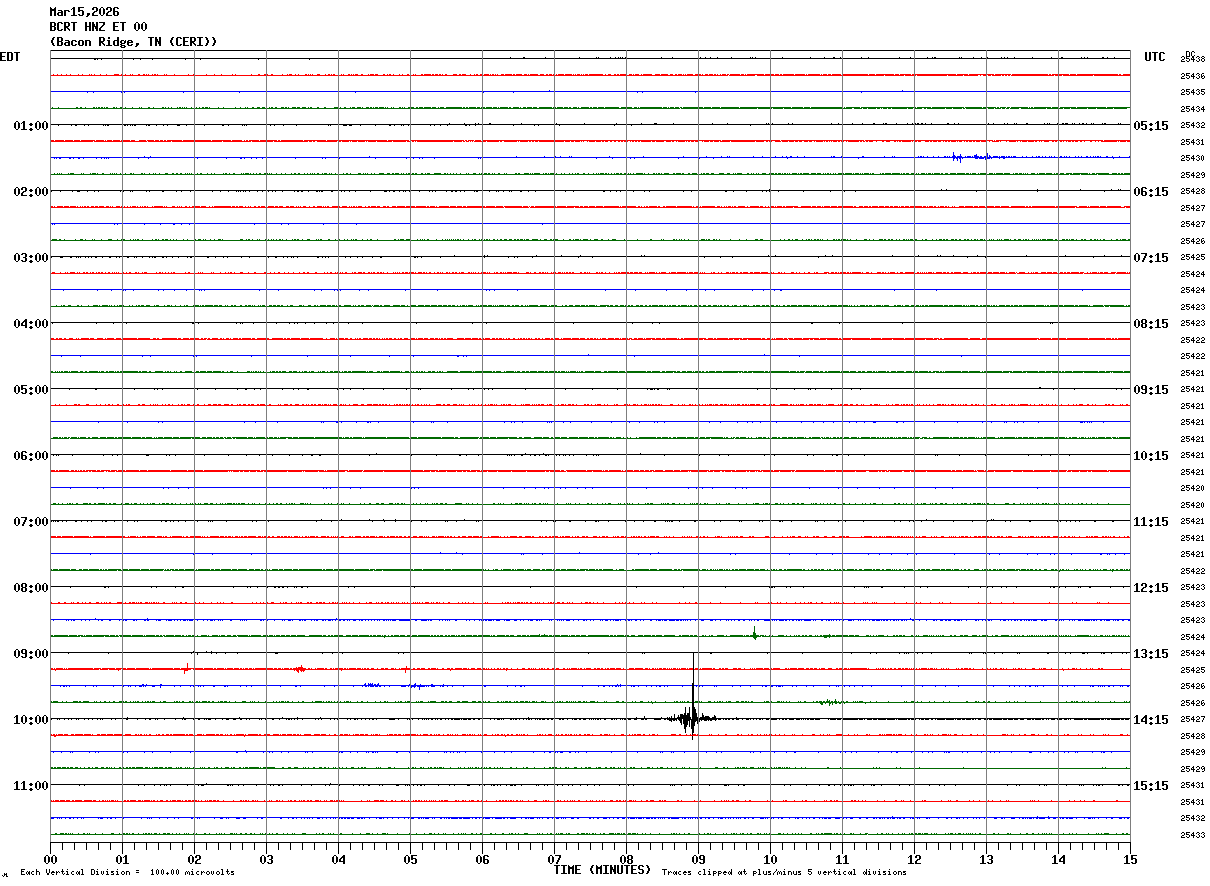Click the BCRT HNZ ET 00 station label
Image resolution: width=1210 pixels, height=886 pixels.
click(x=98, y=27)
